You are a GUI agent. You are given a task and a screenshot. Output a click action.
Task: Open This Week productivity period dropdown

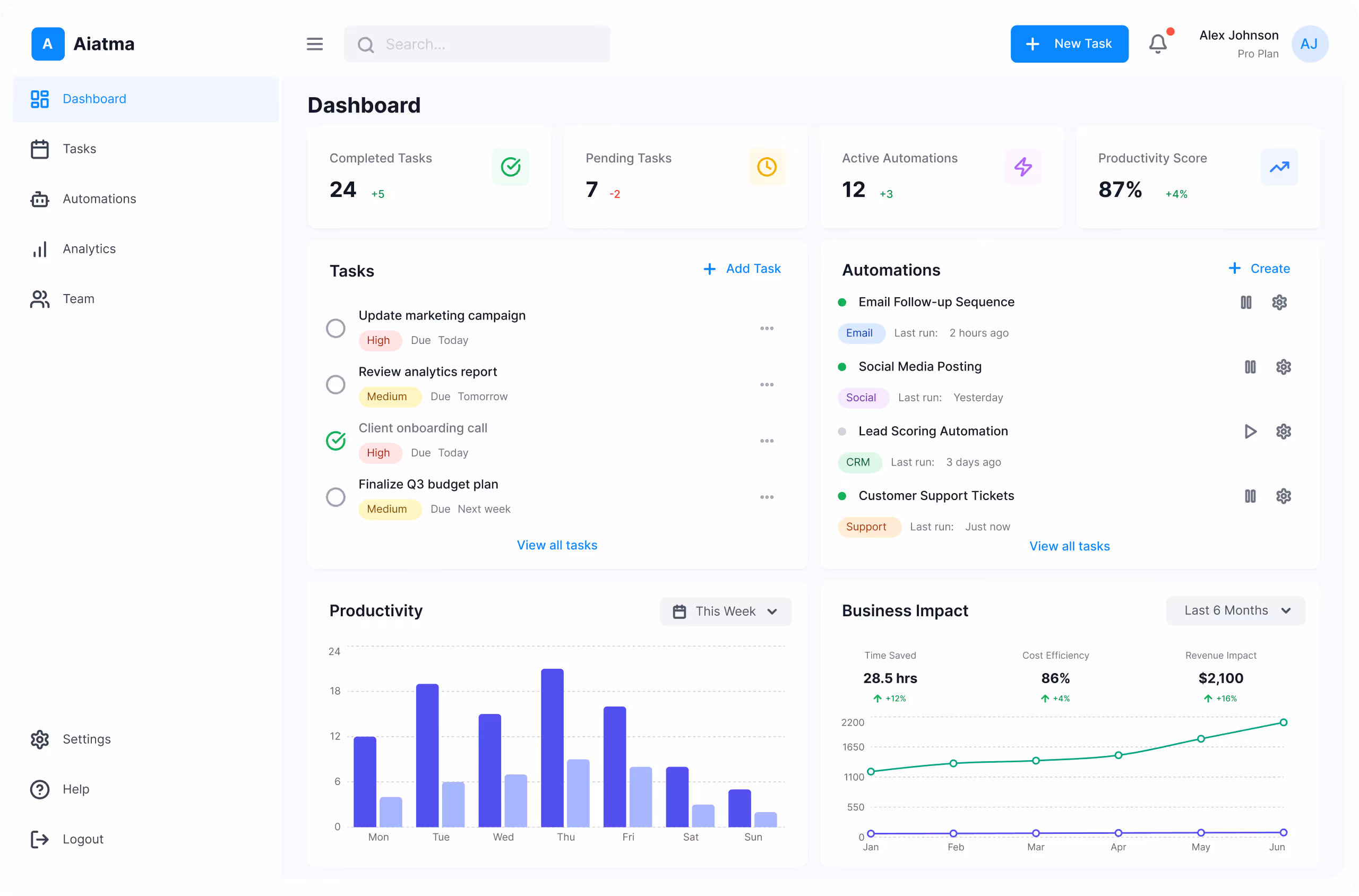pyautogui.click(x=725, y=611)
